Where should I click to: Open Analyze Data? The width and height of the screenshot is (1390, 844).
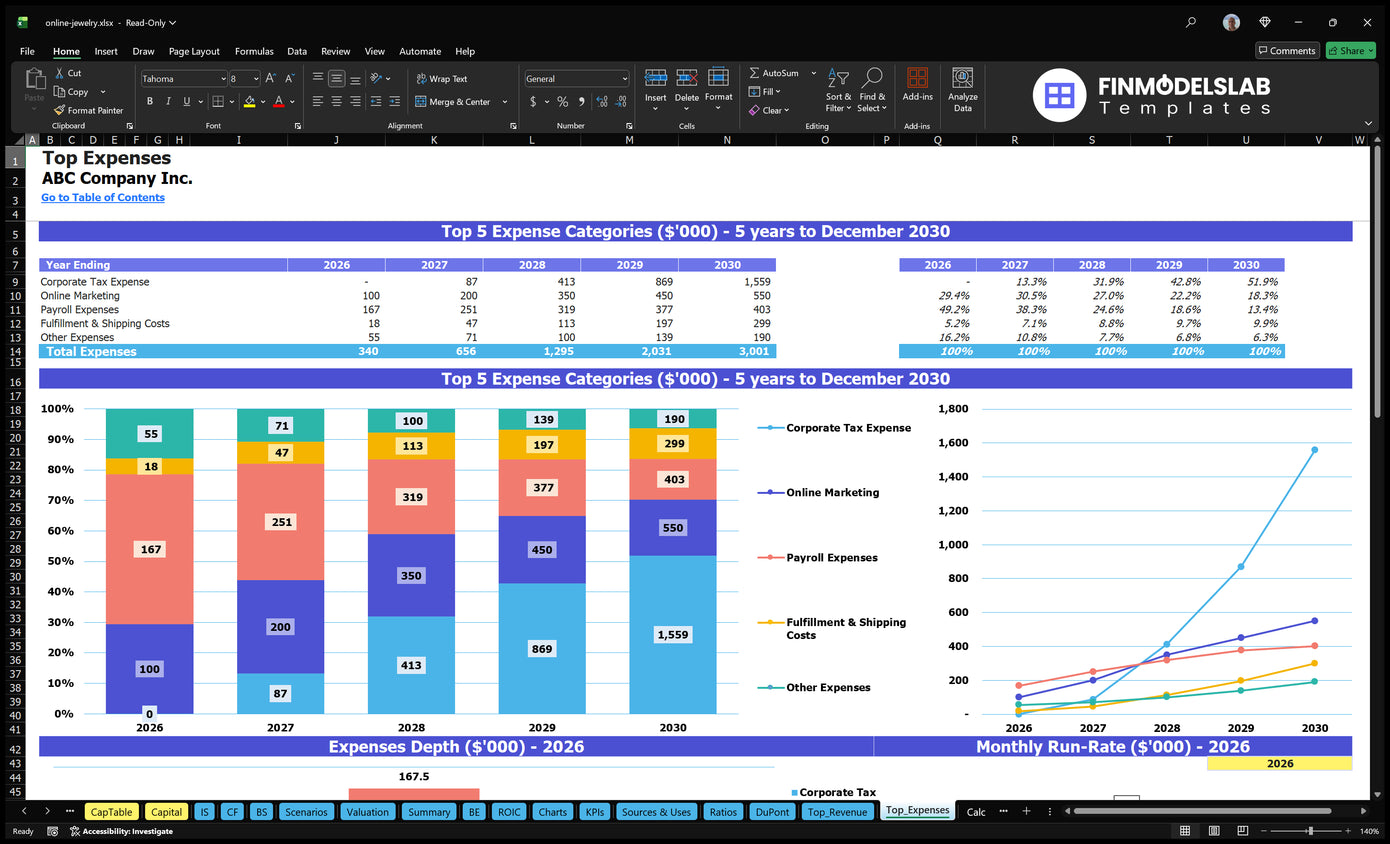[x=961, y=90]
